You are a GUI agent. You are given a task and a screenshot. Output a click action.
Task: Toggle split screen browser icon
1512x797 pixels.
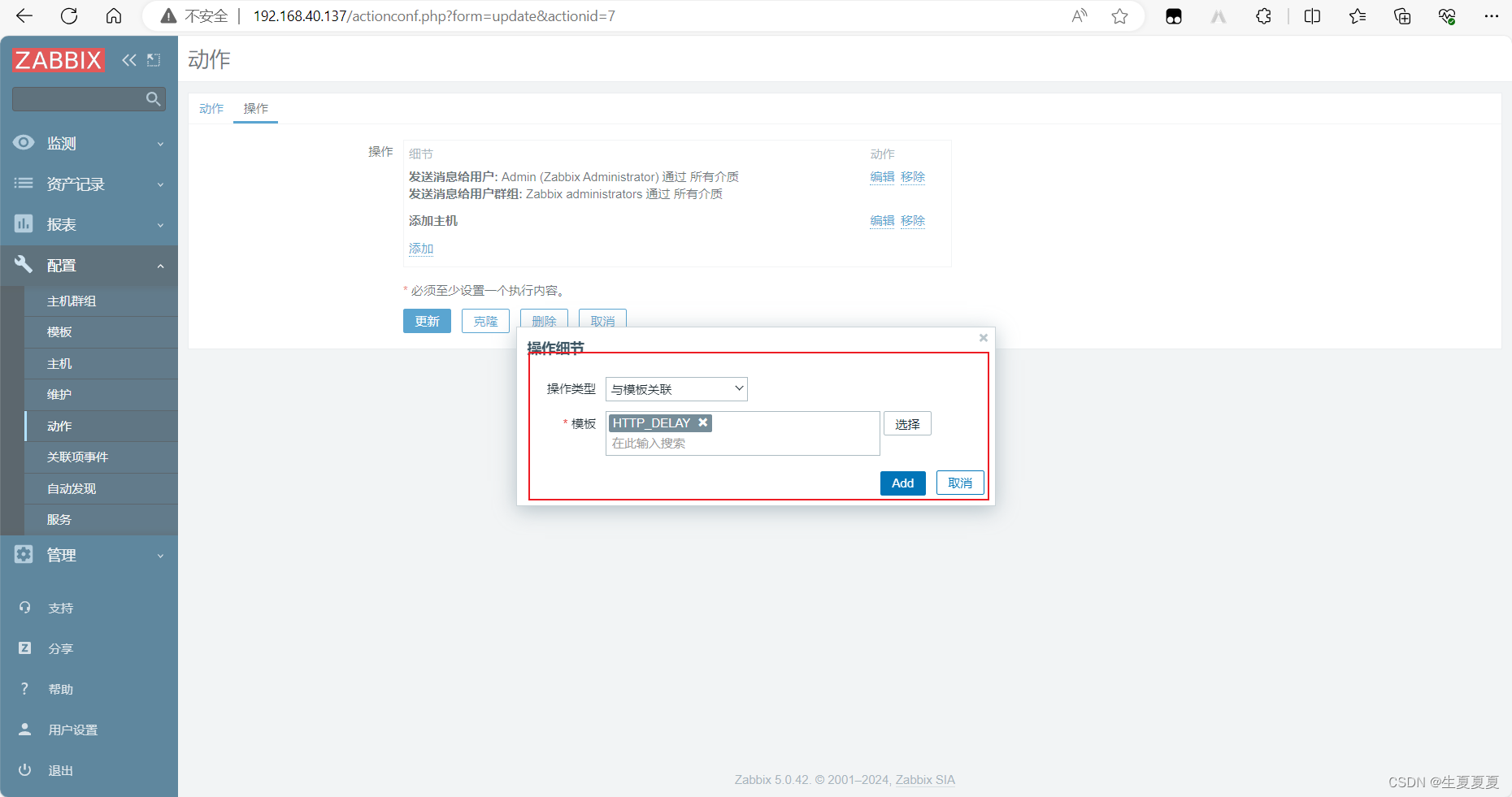(1312, 16)
